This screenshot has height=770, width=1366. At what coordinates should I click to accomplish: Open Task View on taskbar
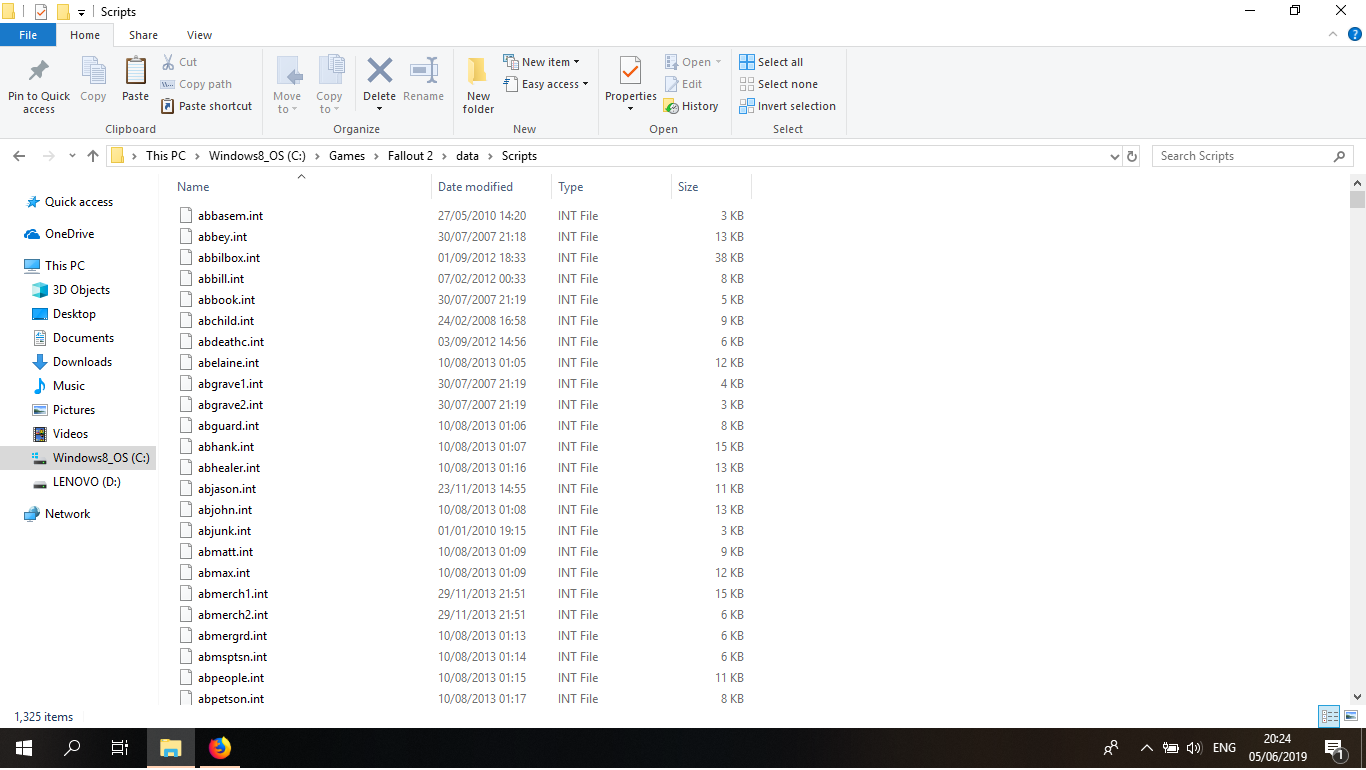[120, 748]
